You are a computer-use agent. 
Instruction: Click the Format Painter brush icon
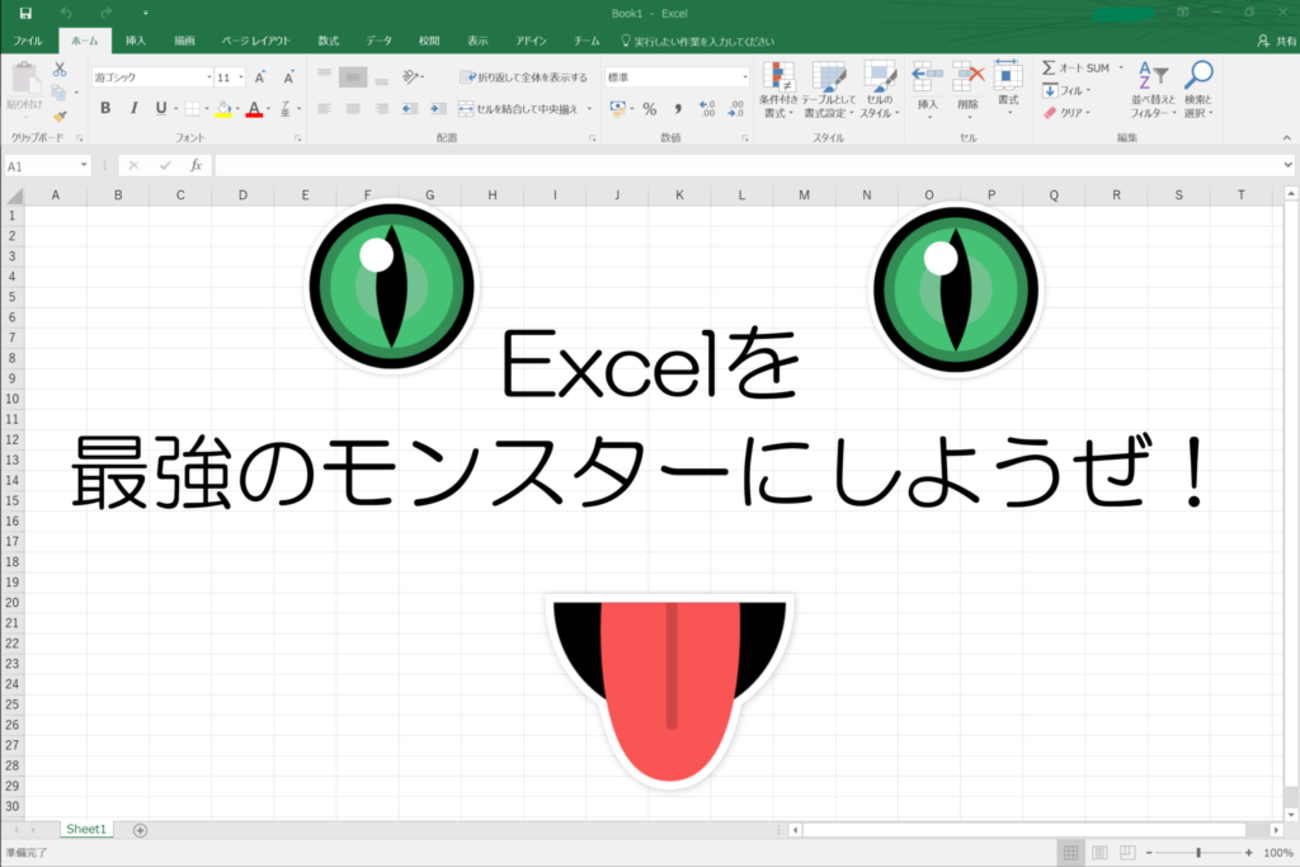tap(59, 116)
